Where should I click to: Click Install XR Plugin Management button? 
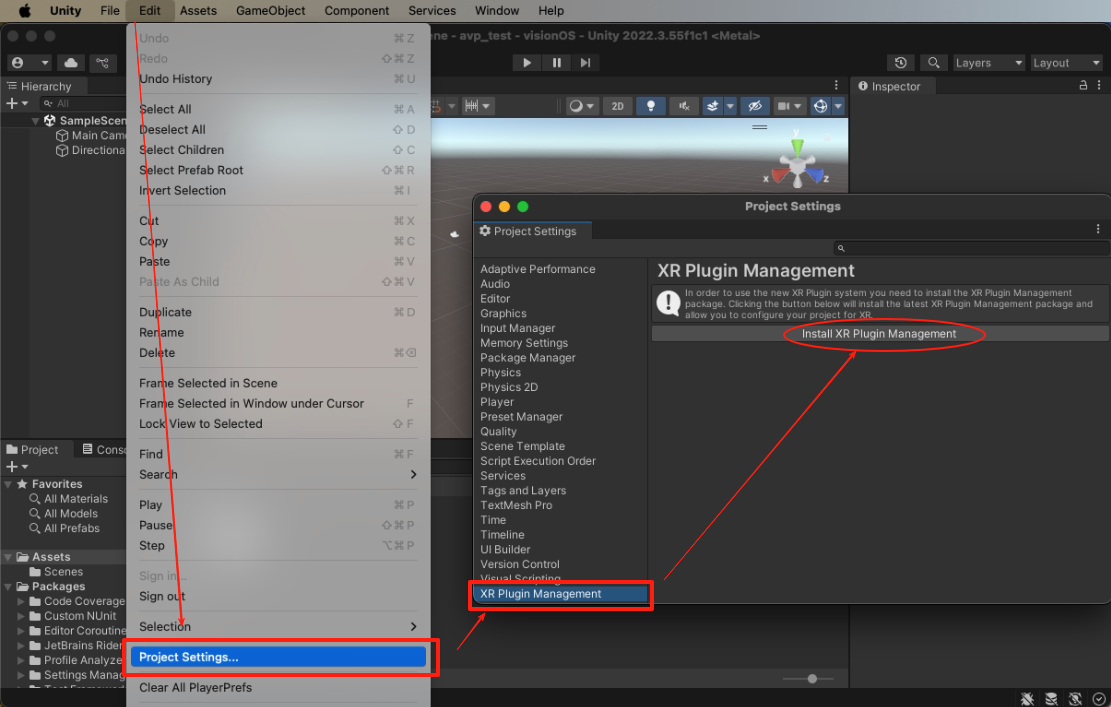click(x=879, y=334)
